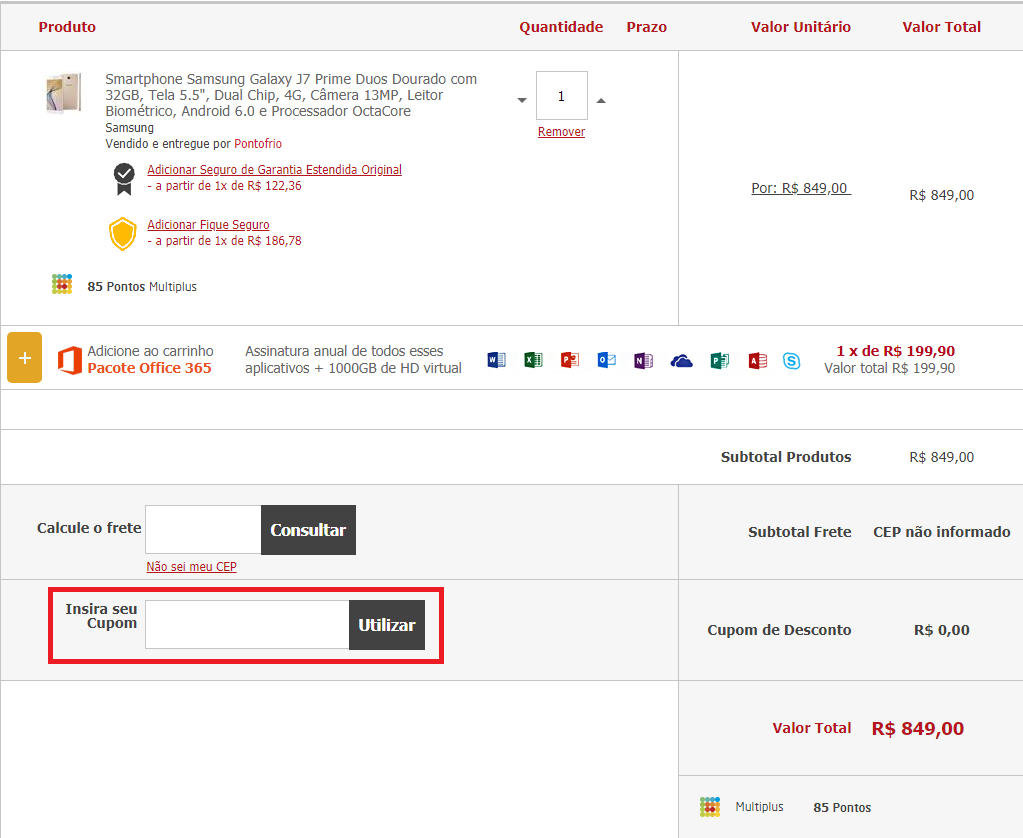Viewport: 1023px width, 838px height.
Task: Click the Não sei meu CEP link
Action: coord(191,567)
